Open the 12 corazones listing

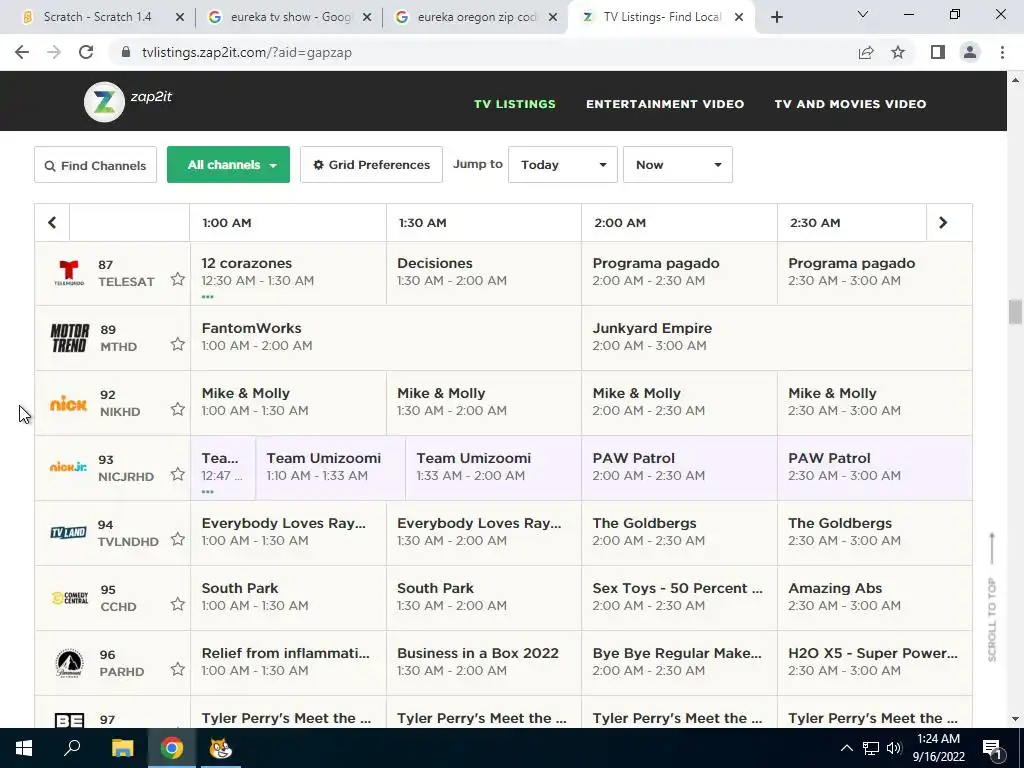click(x=288, y=273)
